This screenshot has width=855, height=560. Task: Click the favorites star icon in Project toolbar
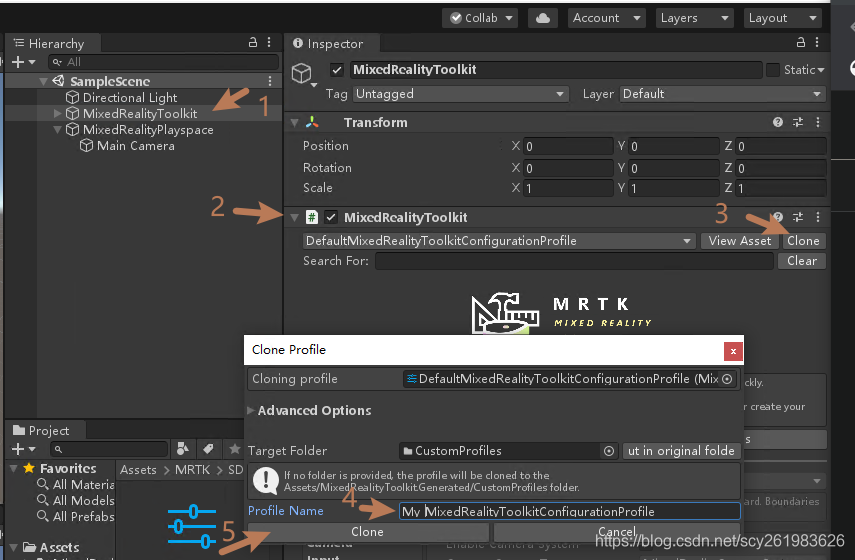point(234,449)
